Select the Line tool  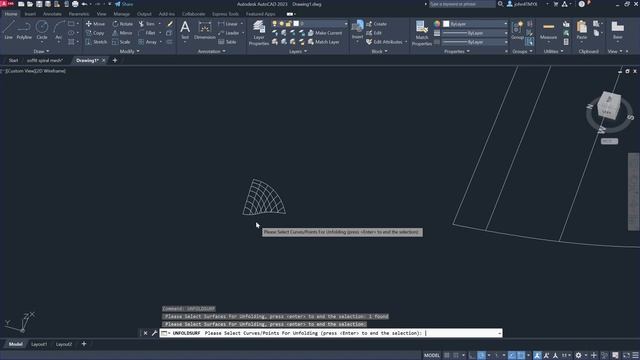[x=9, y=29]
